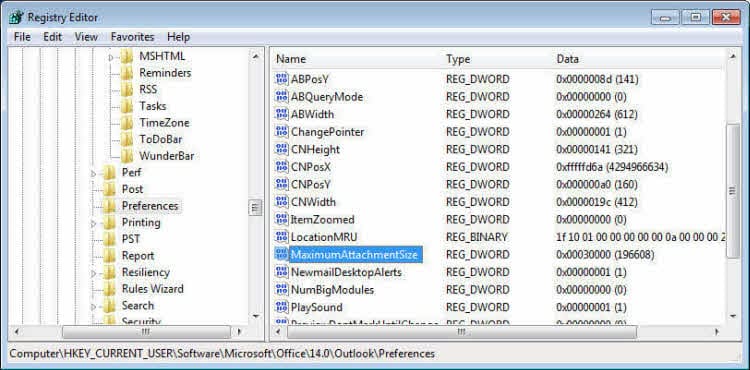Screen dimensions: 750x370
Task: Select the MaximumAttachmentSize value name
Action: click(x=356, y=254)
